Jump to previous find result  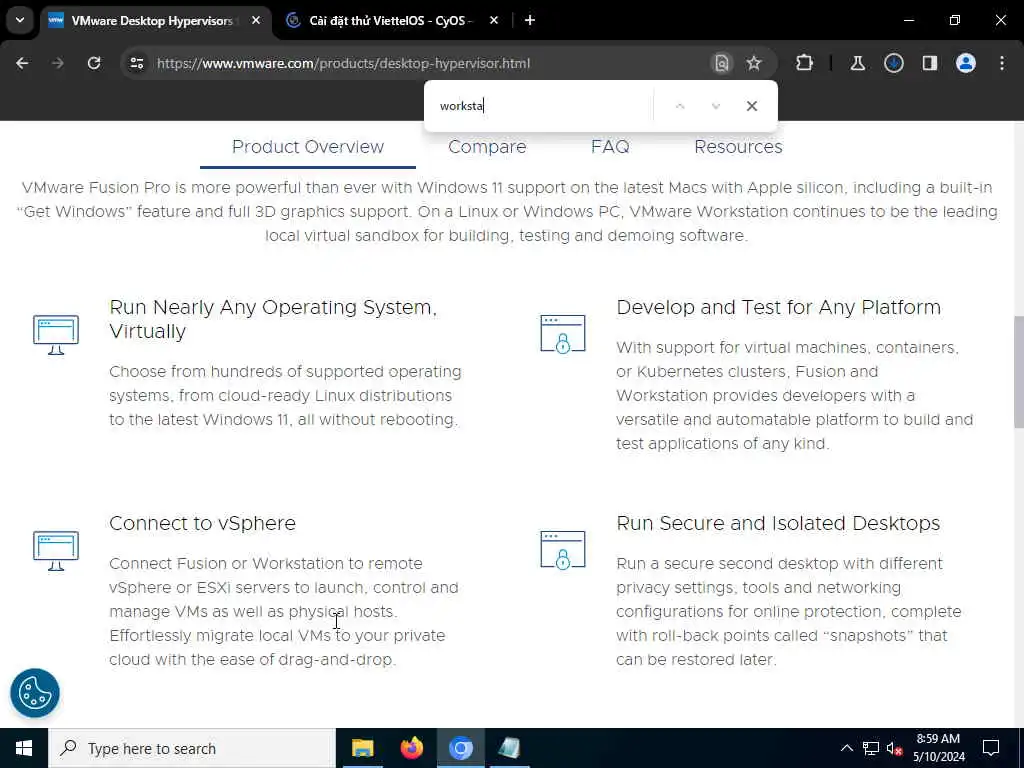(680, 106)
